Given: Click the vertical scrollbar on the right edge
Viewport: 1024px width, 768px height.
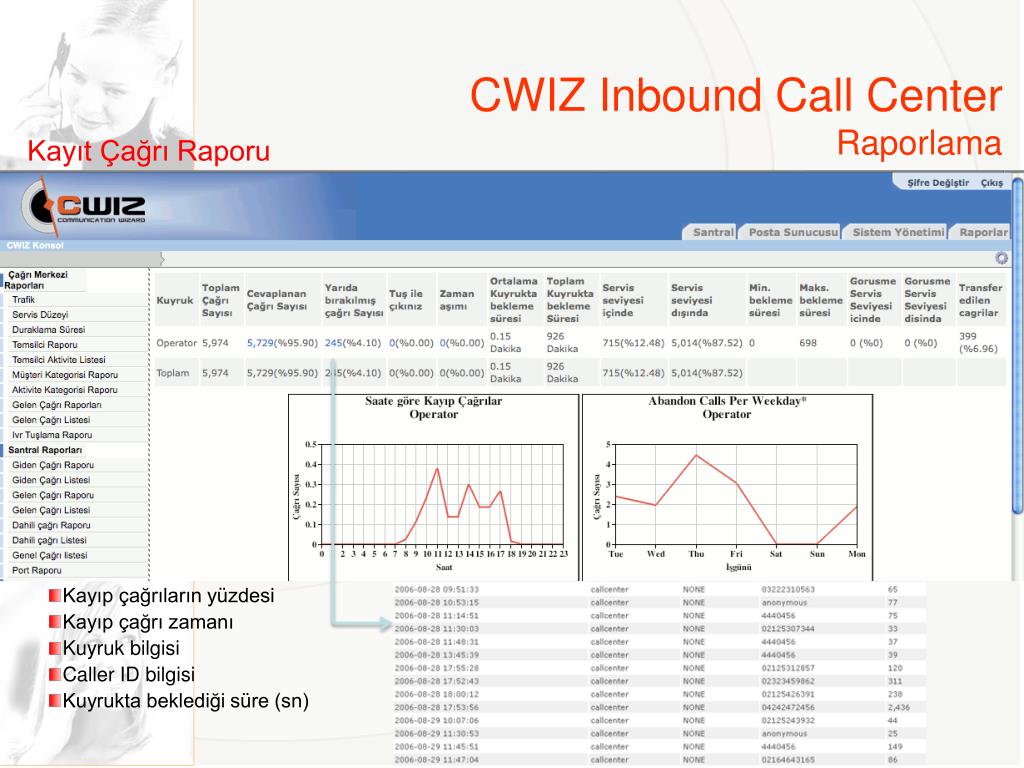Looking at the screenshot, I should (x=1017, y=346).
